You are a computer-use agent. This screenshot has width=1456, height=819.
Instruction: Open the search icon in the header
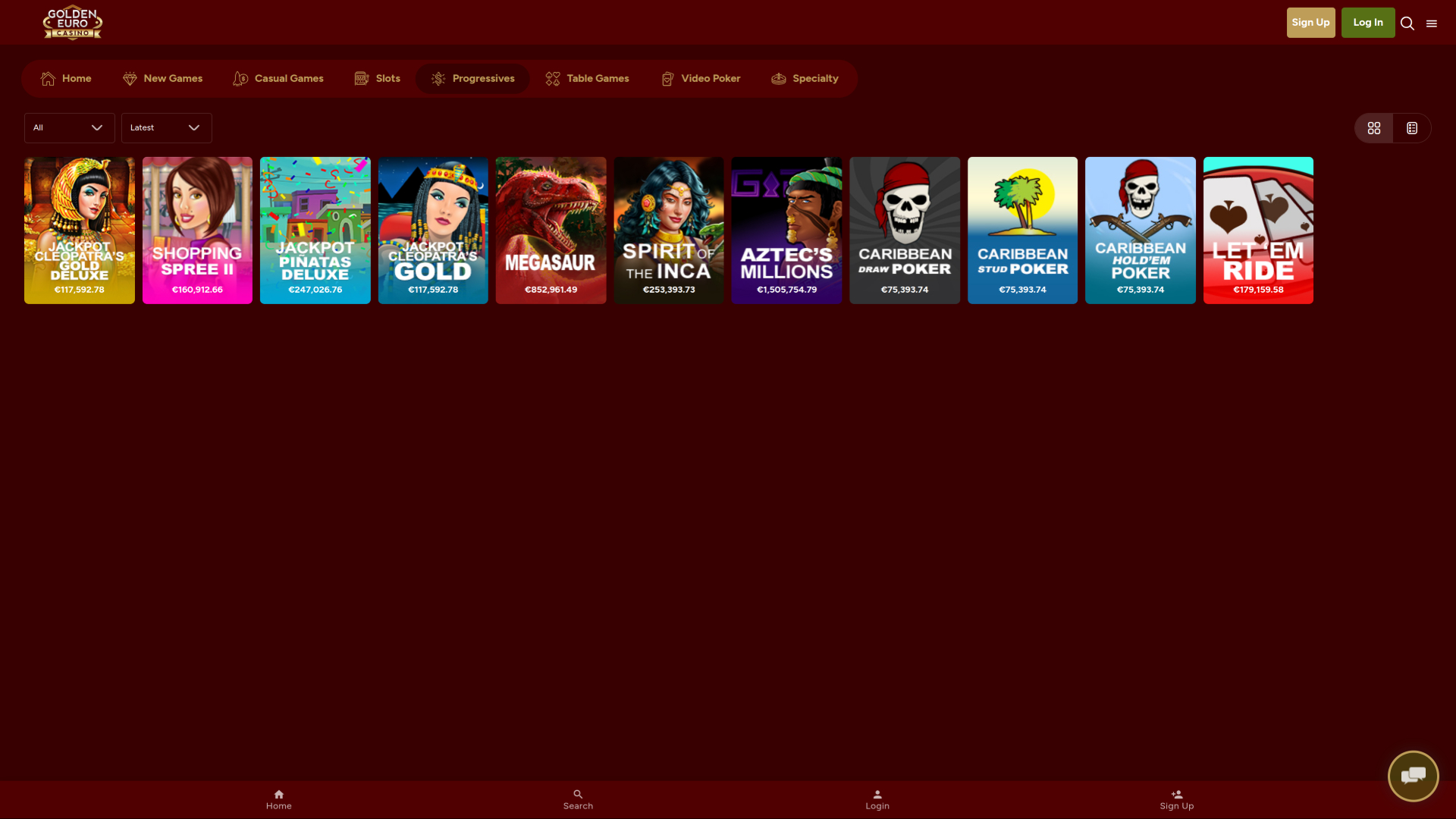[1407, 24]
